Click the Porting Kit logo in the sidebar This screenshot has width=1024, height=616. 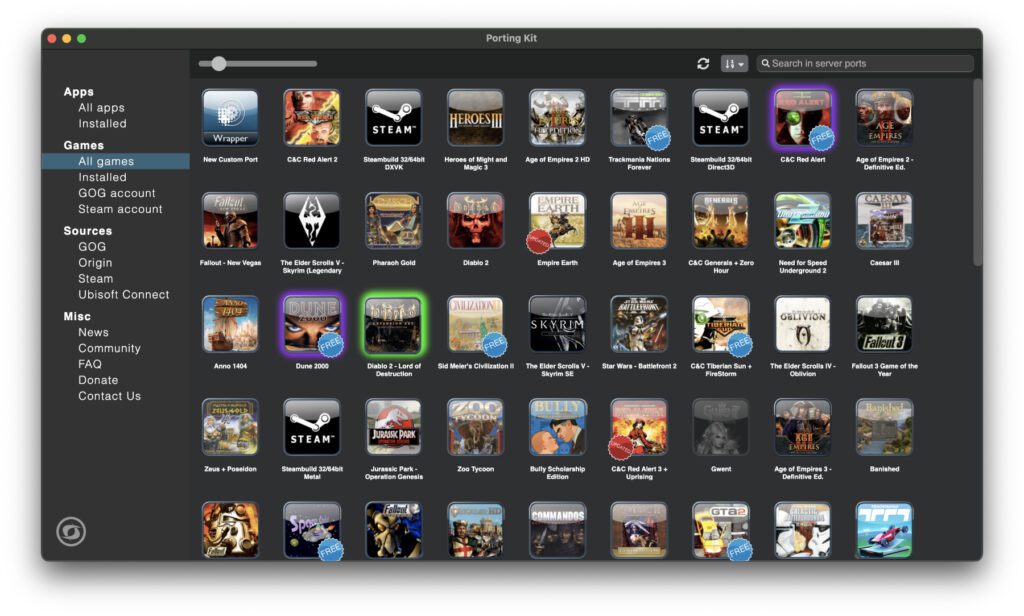click(71, 532)
